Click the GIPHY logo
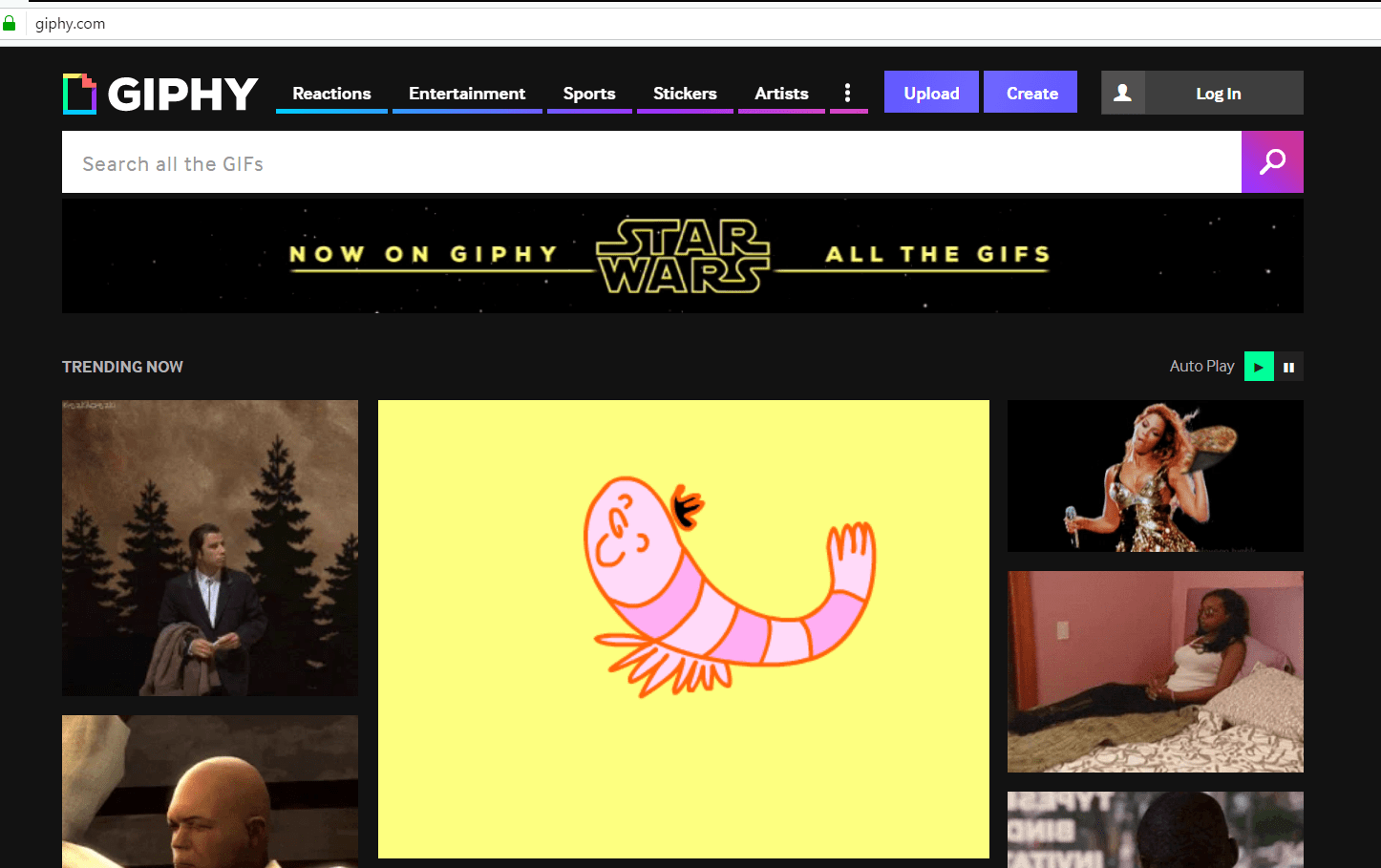 pos(160,94)
